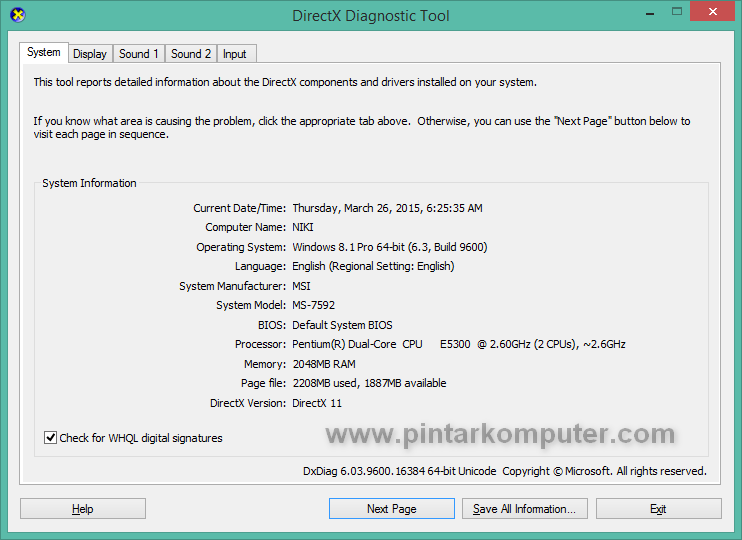742x540 pixels.
Task: Click the 'System Model:' label
Action: [x=251, y=305]
